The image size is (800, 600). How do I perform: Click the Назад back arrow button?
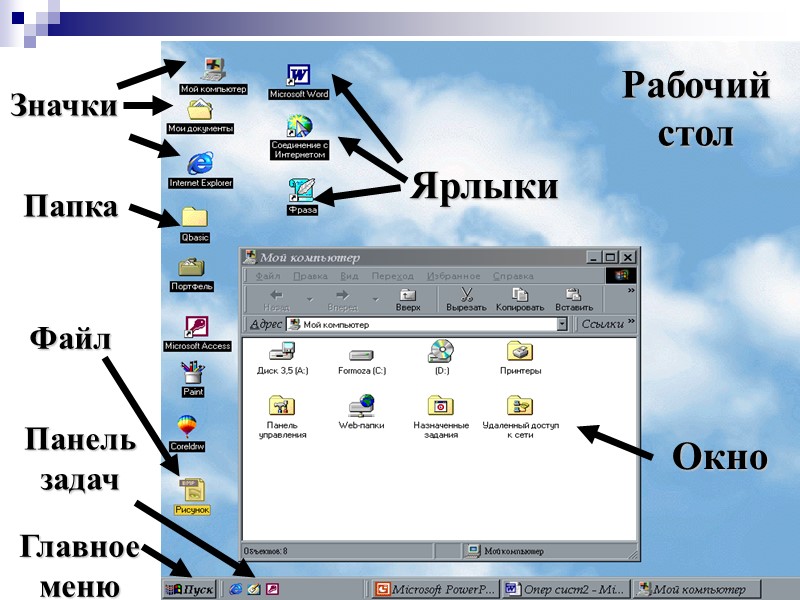277,299
